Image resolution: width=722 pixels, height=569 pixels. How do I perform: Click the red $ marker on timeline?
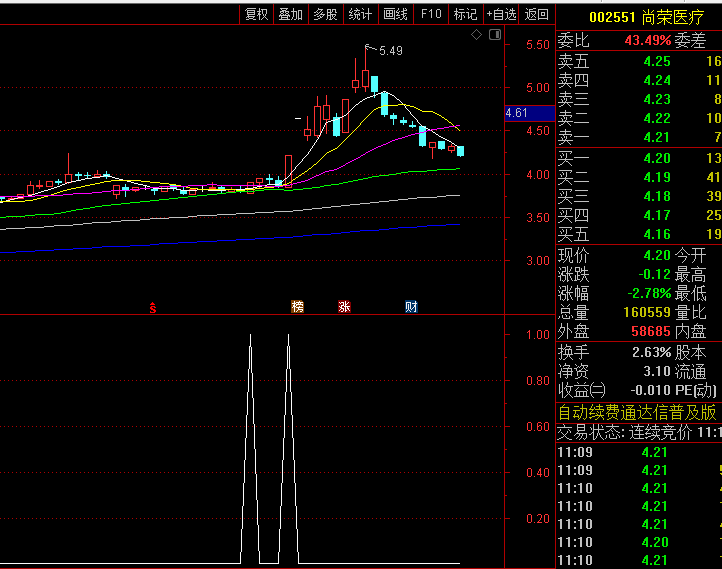click(153, 306)
